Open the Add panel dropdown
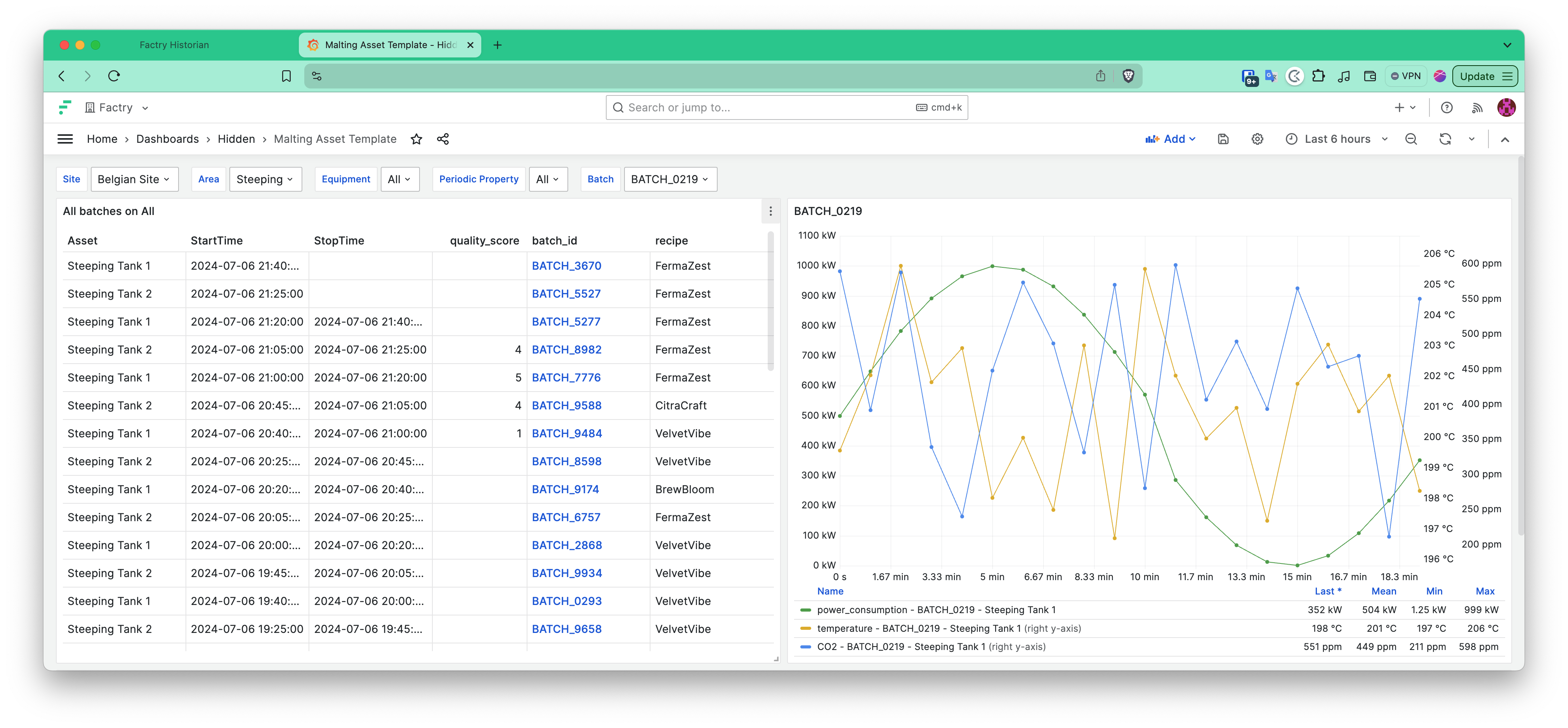 (1170, 139)
